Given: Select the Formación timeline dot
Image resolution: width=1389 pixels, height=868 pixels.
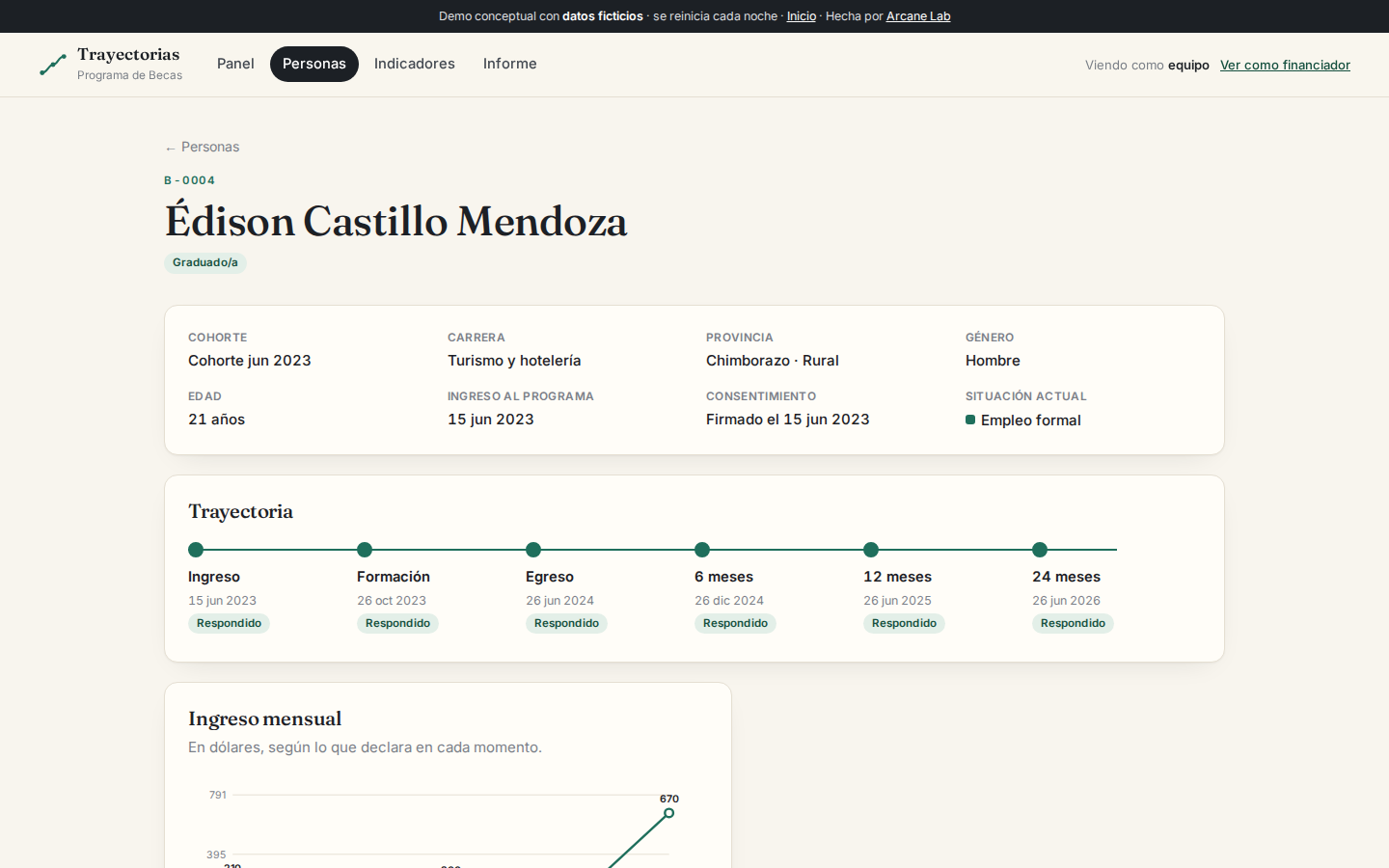Looking at the screenshot, I should tap(365, 550).
